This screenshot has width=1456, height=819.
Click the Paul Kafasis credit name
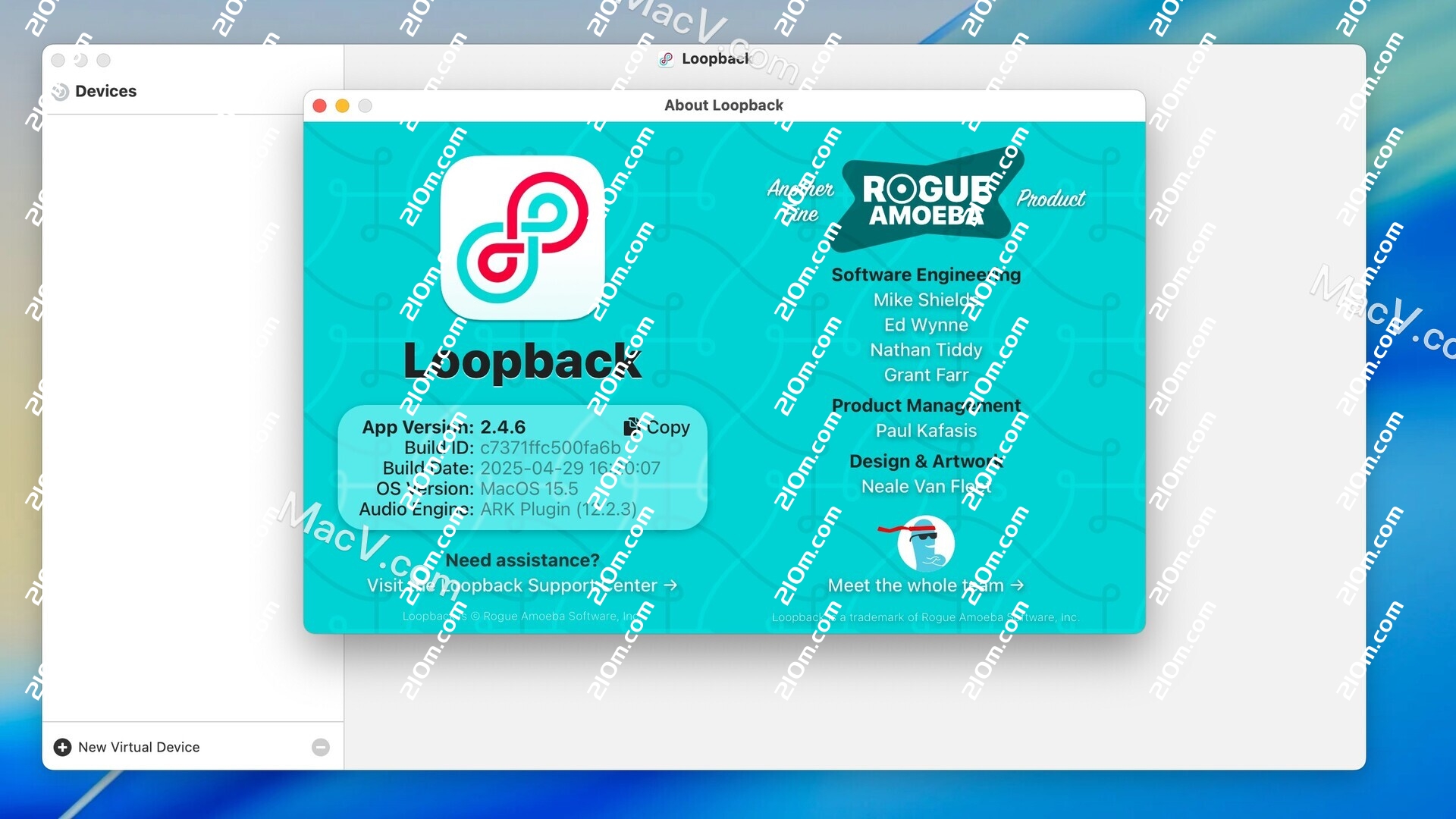click(x=926, y=431)
